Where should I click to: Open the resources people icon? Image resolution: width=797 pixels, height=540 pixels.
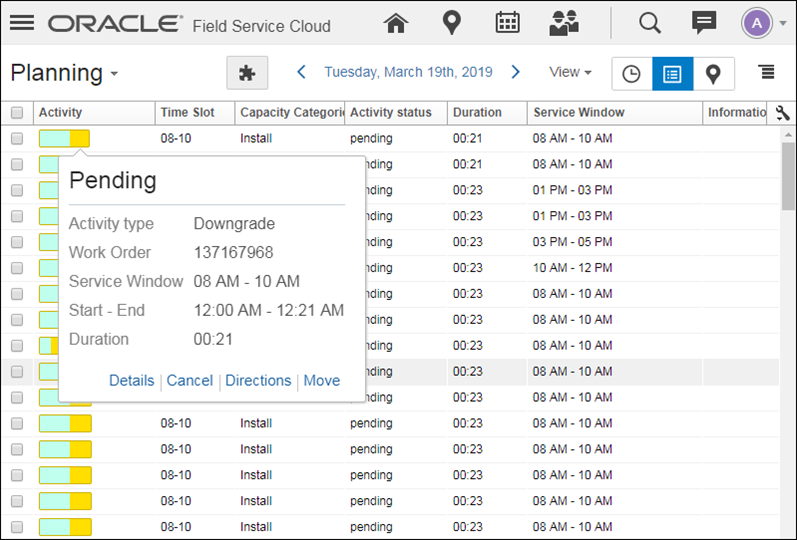pyautogui.click(x=564, y=22)
